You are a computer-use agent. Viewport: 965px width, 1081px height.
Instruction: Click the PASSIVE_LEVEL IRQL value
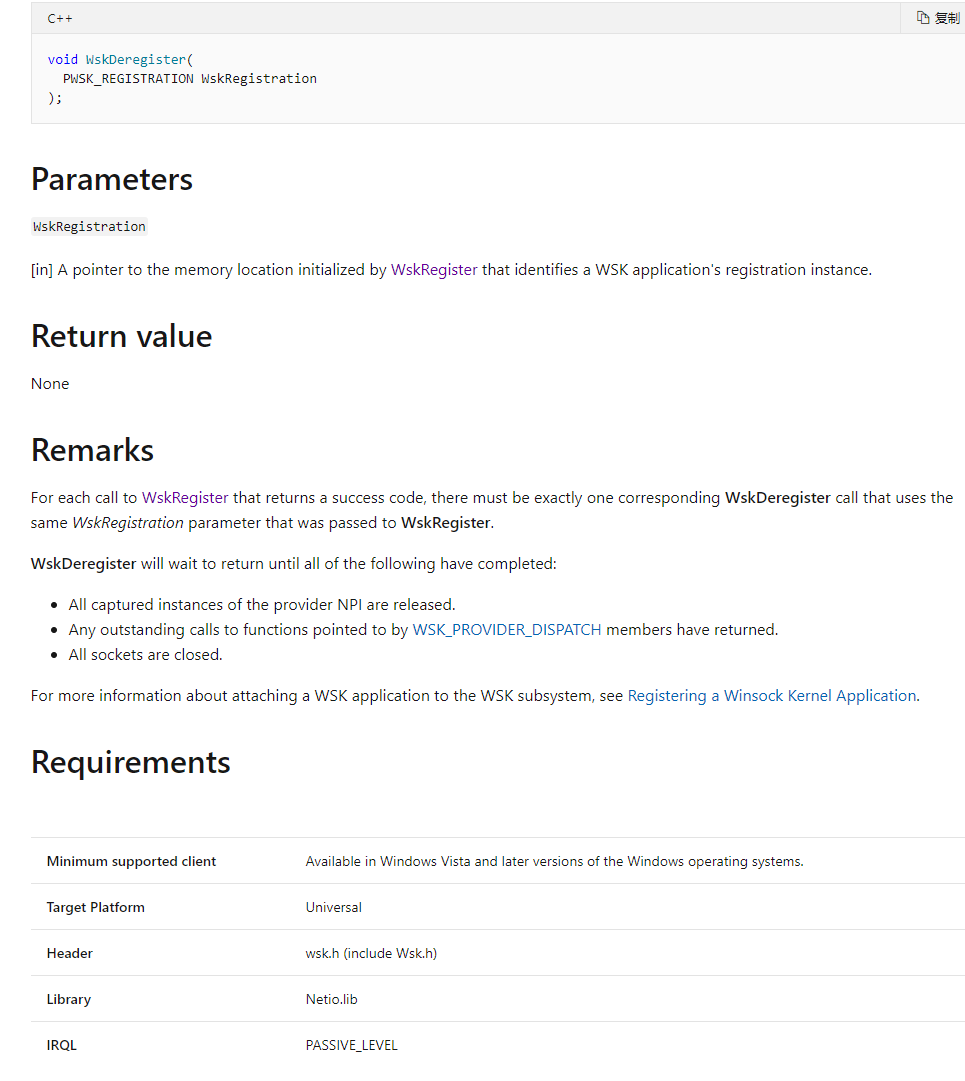[351, 1045]
